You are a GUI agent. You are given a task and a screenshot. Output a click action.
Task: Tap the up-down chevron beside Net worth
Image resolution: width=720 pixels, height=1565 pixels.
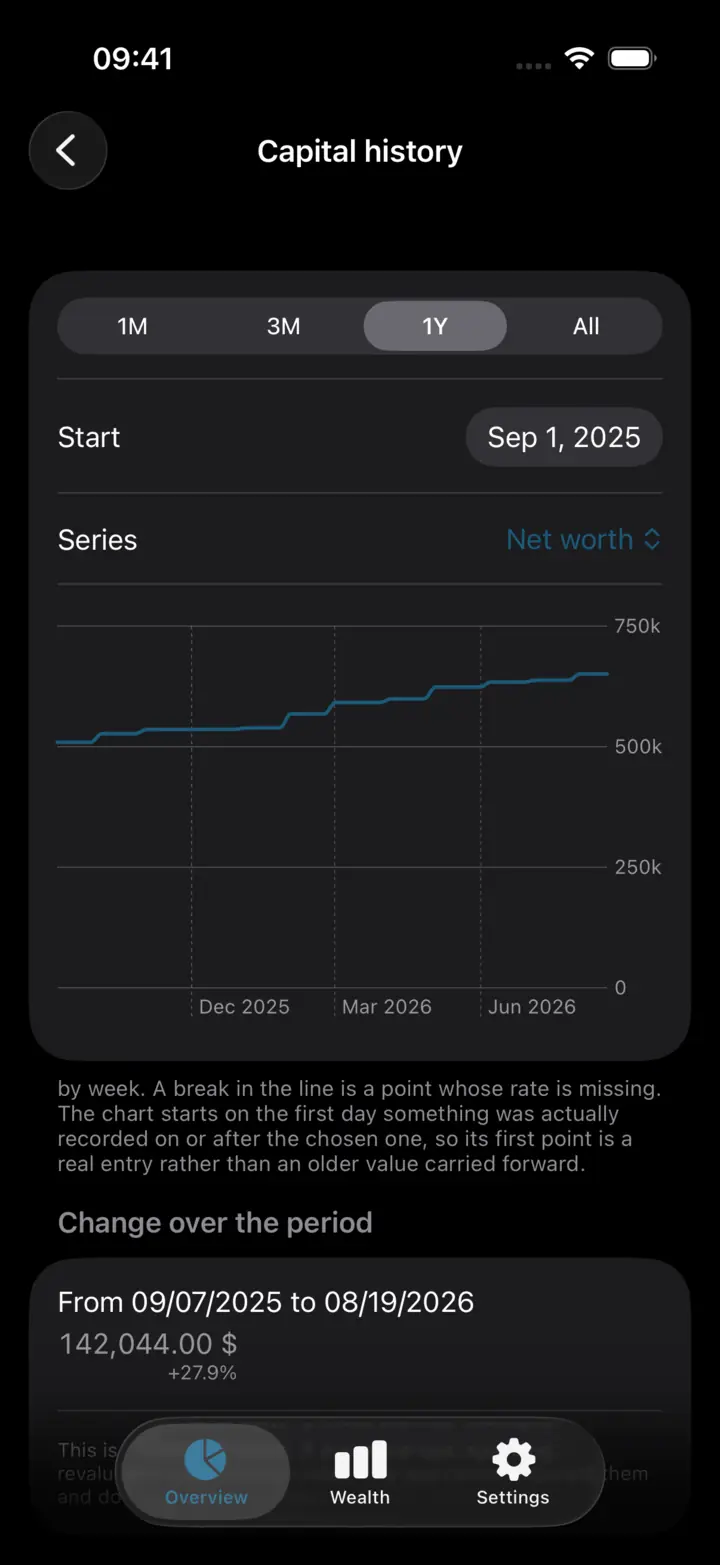point(651,539)
